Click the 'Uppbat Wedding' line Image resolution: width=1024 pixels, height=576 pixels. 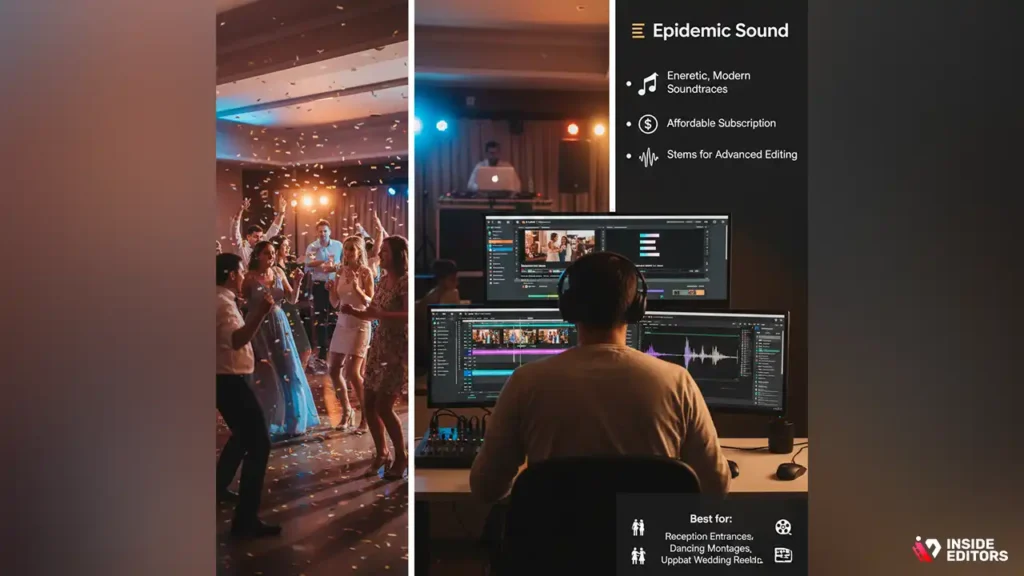coord(711,560)
